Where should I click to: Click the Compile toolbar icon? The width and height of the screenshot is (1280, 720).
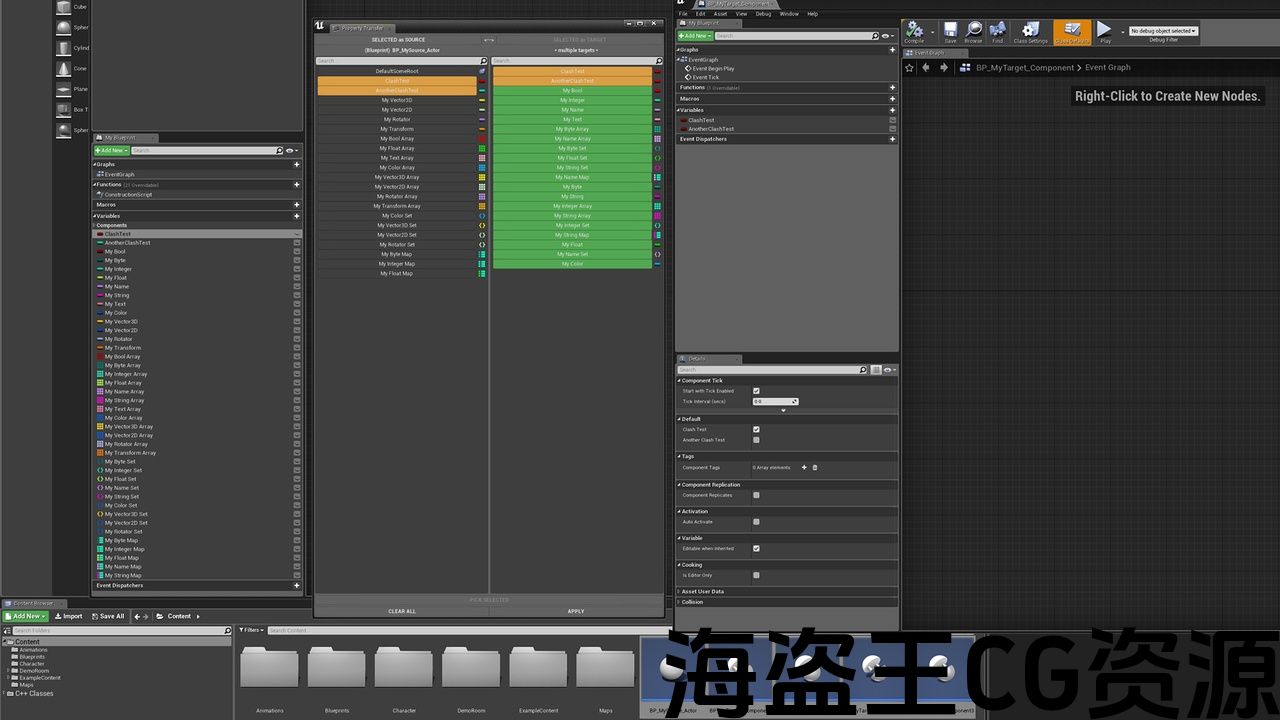point(914,33)
